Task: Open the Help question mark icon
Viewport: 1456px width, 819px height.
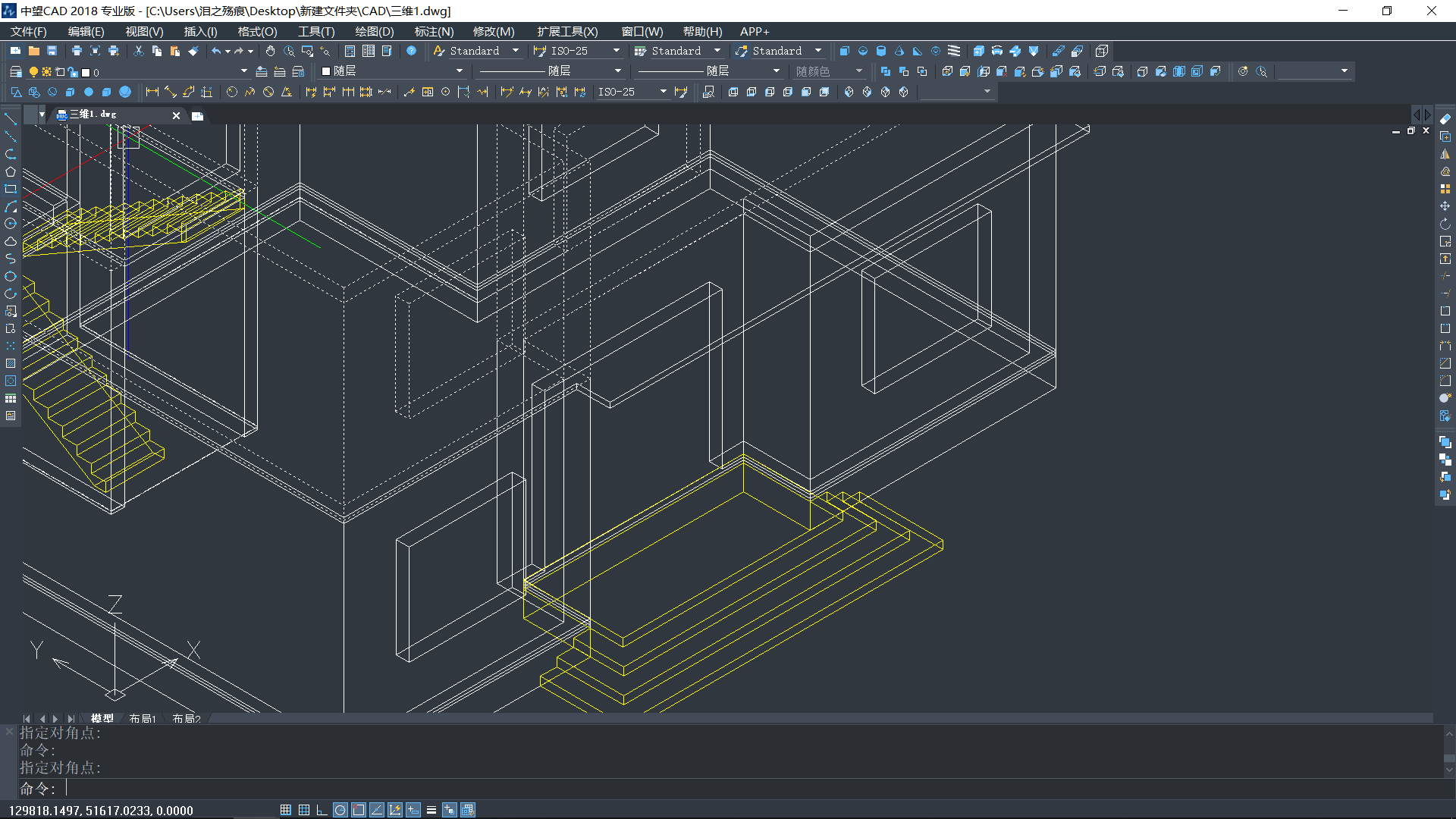Action: [x=411, y=51]
